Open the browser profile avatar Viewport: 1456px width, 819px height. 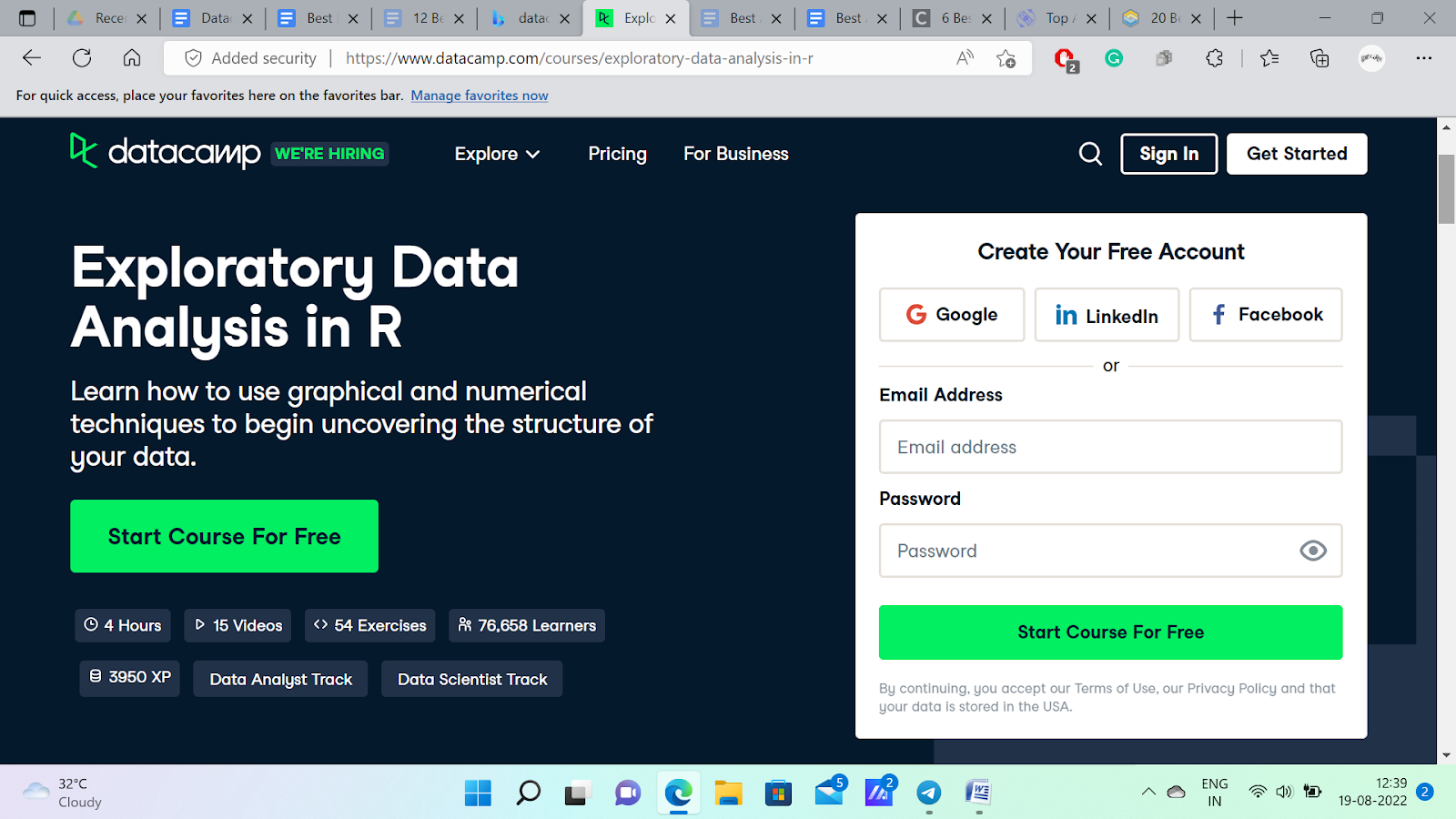point(1371,58)
